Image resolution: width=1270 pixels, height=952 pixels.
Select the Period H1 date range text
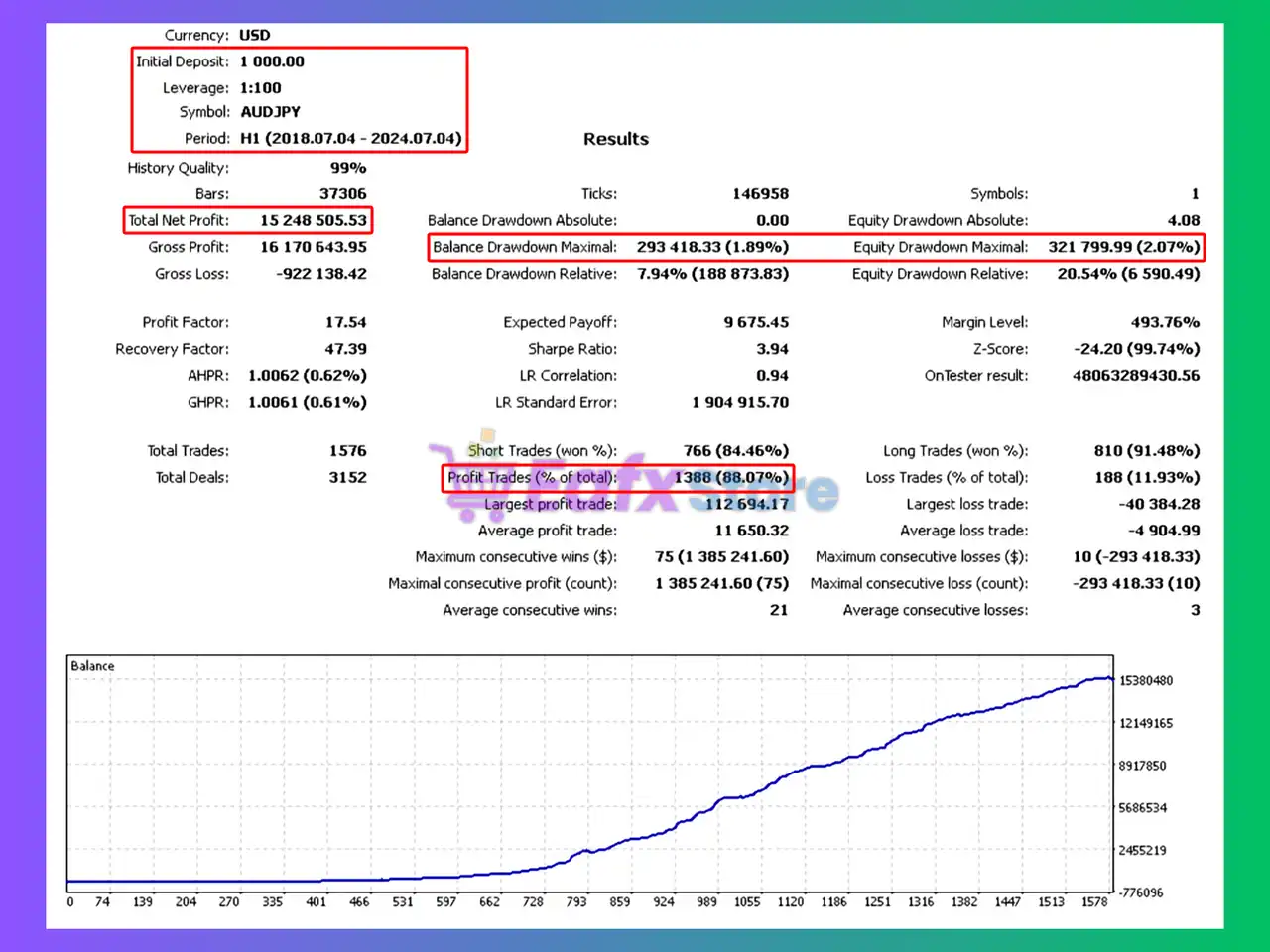pyautogui.click(x=350, y=139)
